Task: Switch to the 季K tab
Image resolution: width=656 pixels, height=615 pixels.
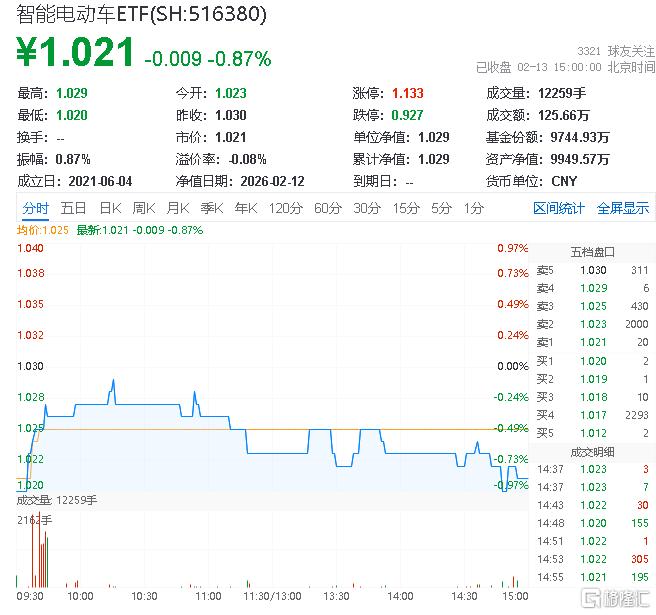Action: [x=212, y=208]
